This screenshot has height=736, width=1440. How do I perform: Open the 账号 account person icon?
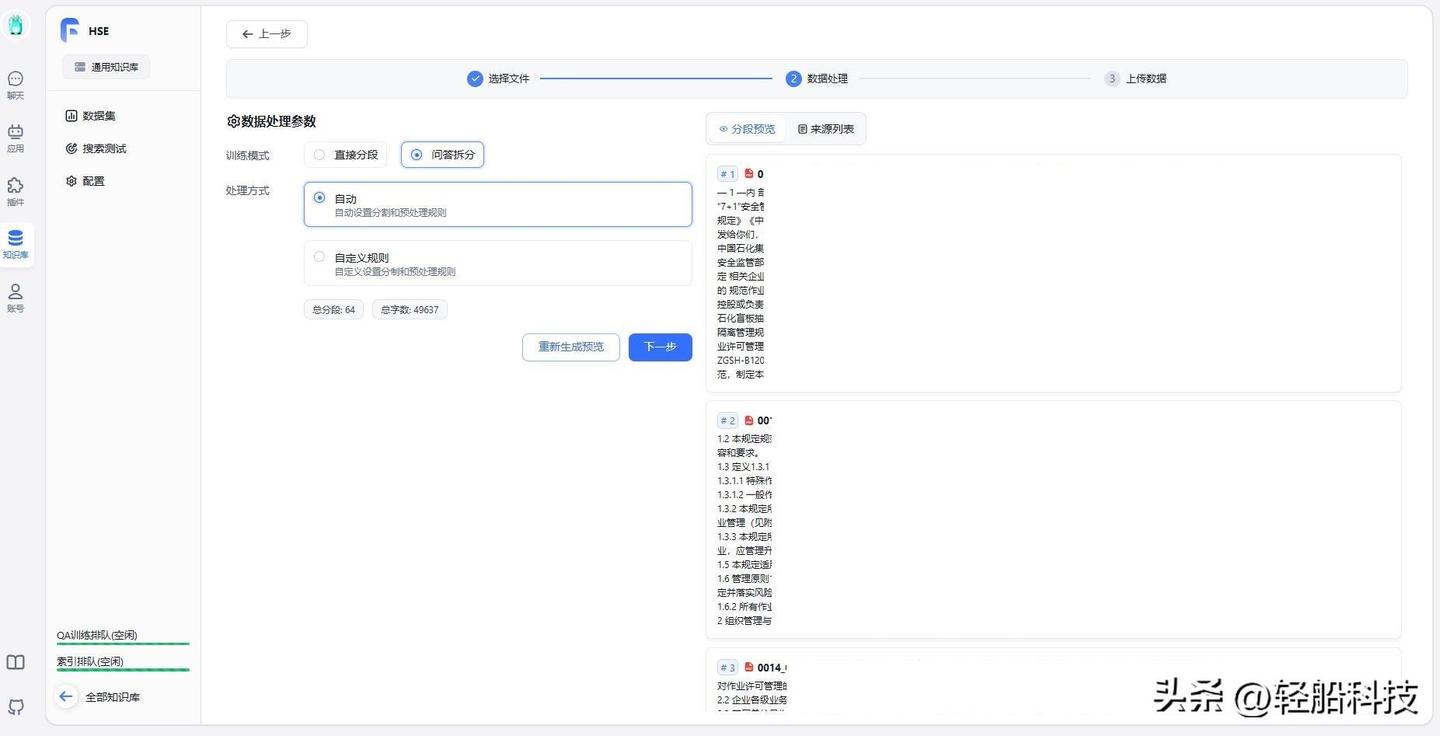pyautogui.click(x=15, y=298)
